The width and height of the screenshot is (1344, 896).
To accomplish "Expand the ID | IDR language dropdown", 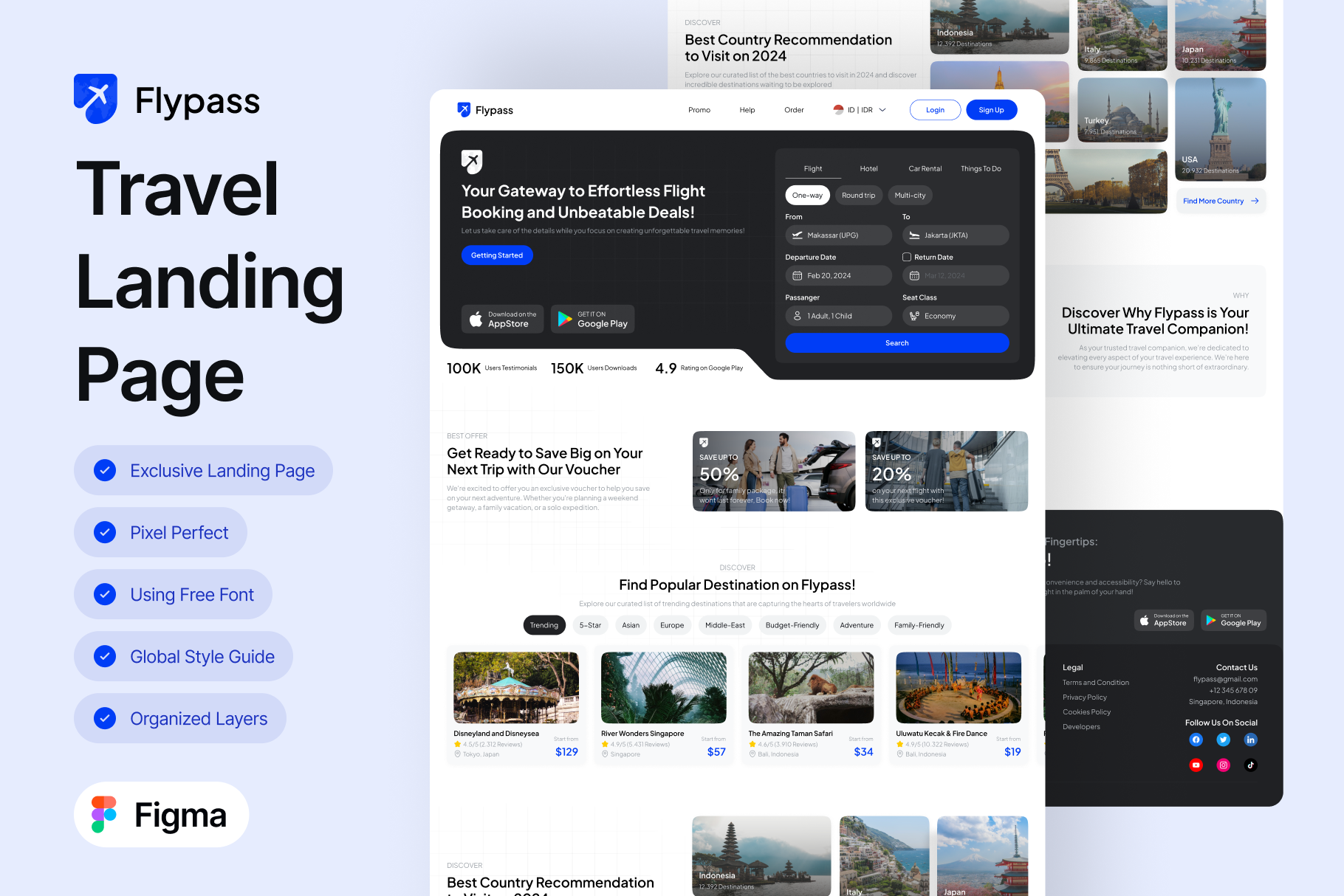I will (860, 110).
